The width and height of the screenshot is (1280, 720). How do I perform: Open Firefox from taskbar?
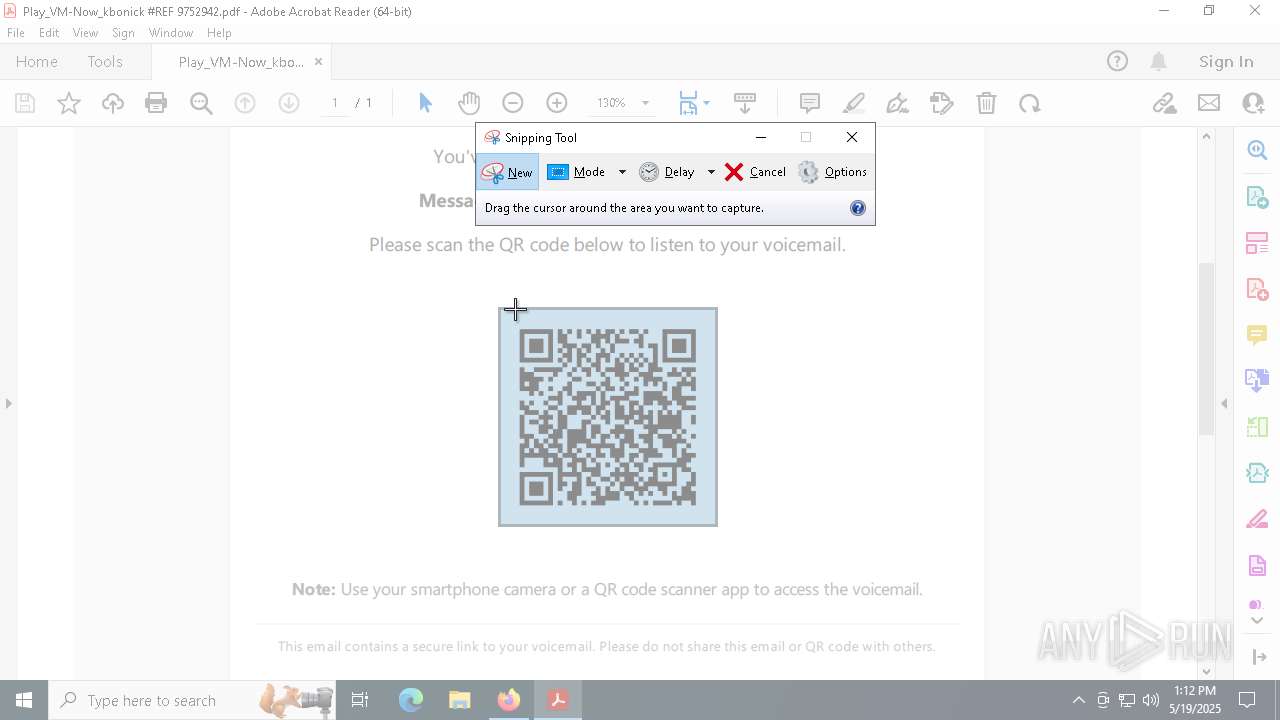click(509, 700)
